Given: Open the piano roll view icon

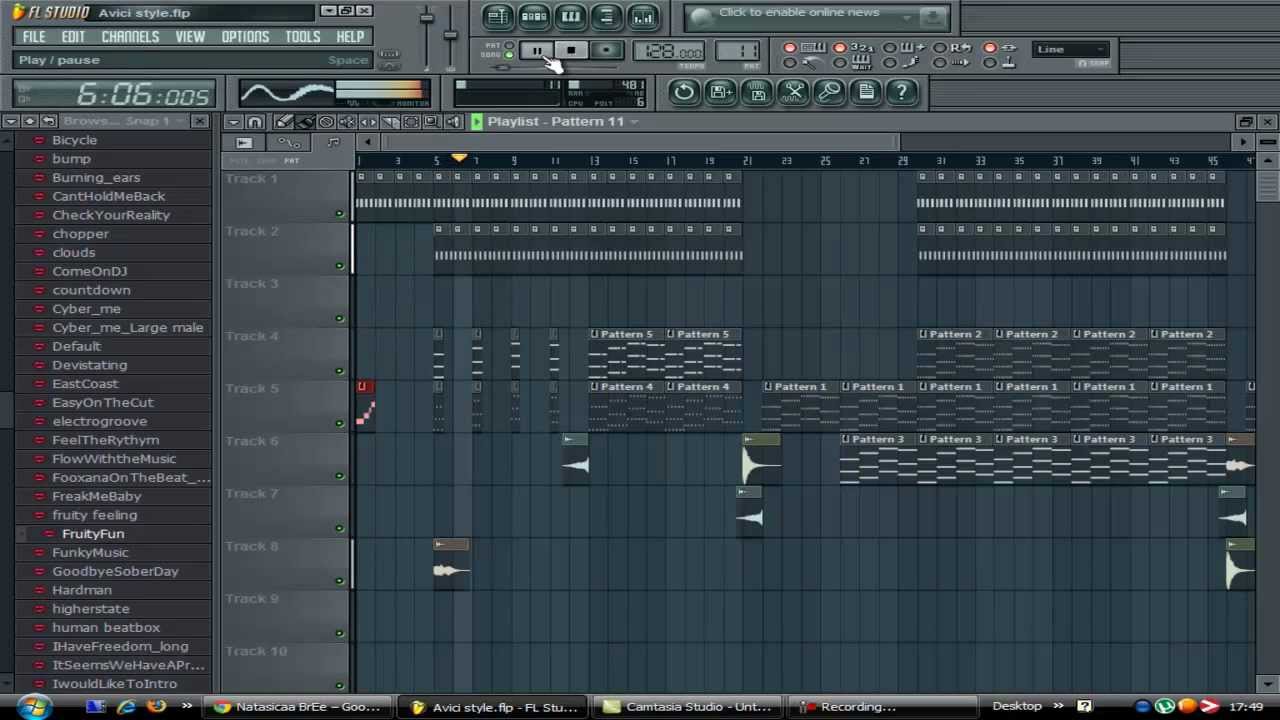Looking at the screenshot, I should tap(570, 16).
